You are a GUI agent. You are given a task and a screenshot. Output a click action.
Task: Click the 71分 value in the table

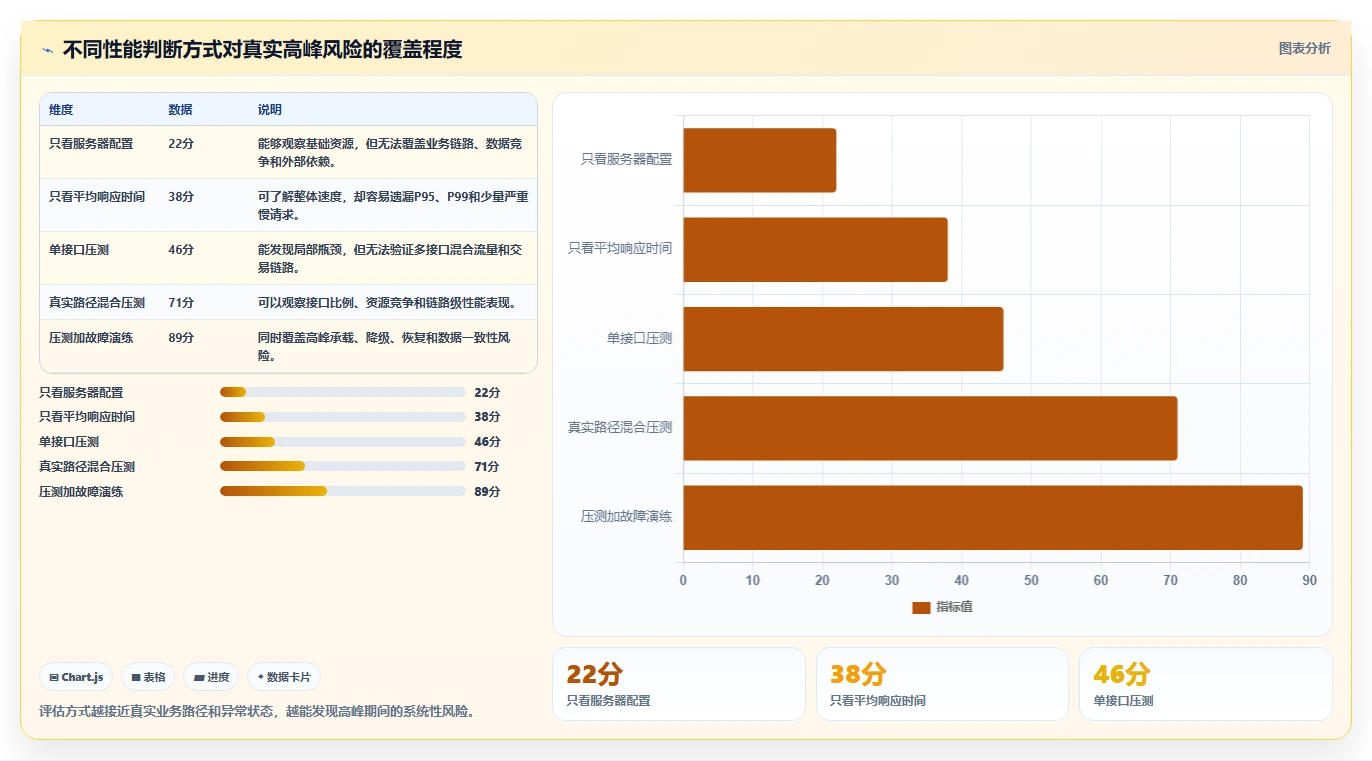click(x=181, y=303)
